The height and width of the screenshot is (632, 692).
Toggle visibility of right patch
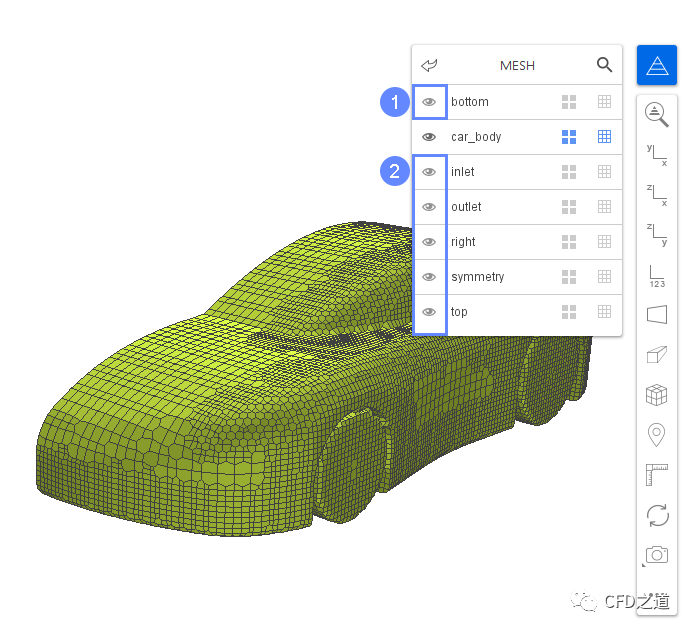coord(429,242)
